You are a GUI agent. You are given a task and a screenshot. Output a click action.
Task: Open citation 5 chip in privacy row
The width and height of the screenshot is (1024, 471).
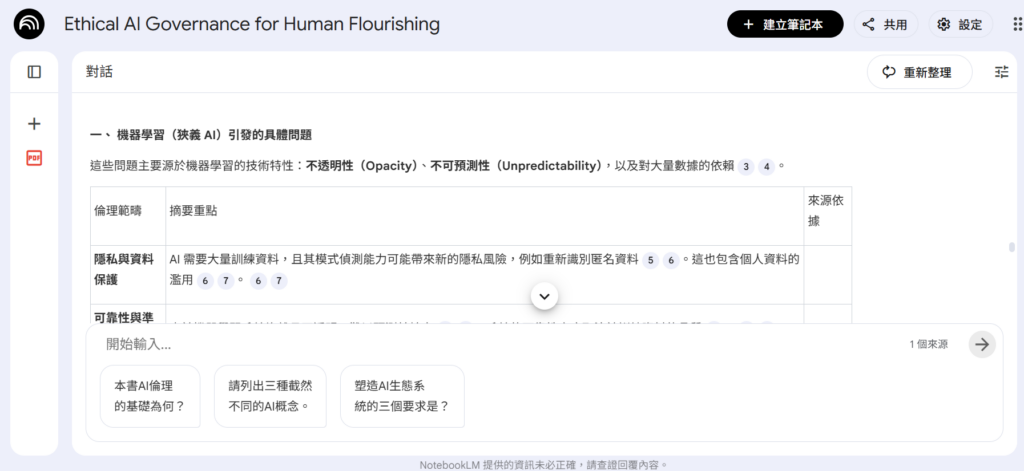point(650,260)
